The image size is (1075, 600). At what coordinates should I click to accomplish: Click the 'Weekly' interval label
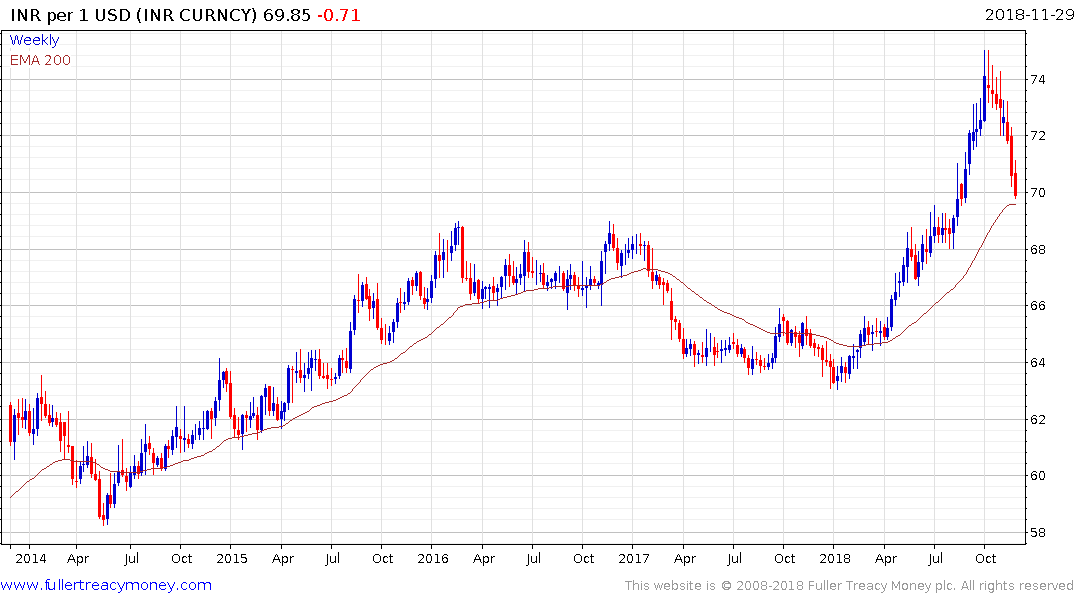[x=34, y=40]
